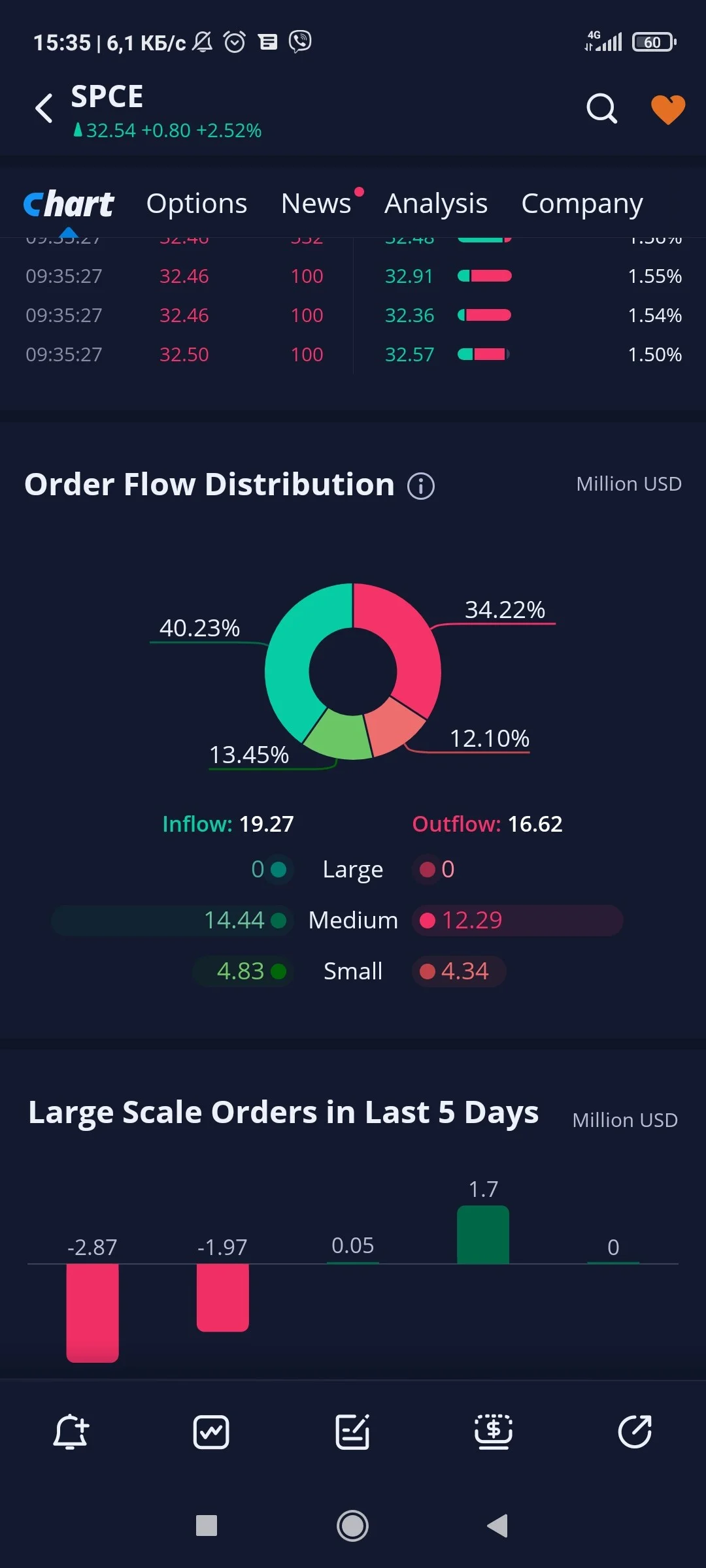Screen dimensions: 706x1568
Task: Toggle the orange heart favorite icon
Action: (668, 109)
